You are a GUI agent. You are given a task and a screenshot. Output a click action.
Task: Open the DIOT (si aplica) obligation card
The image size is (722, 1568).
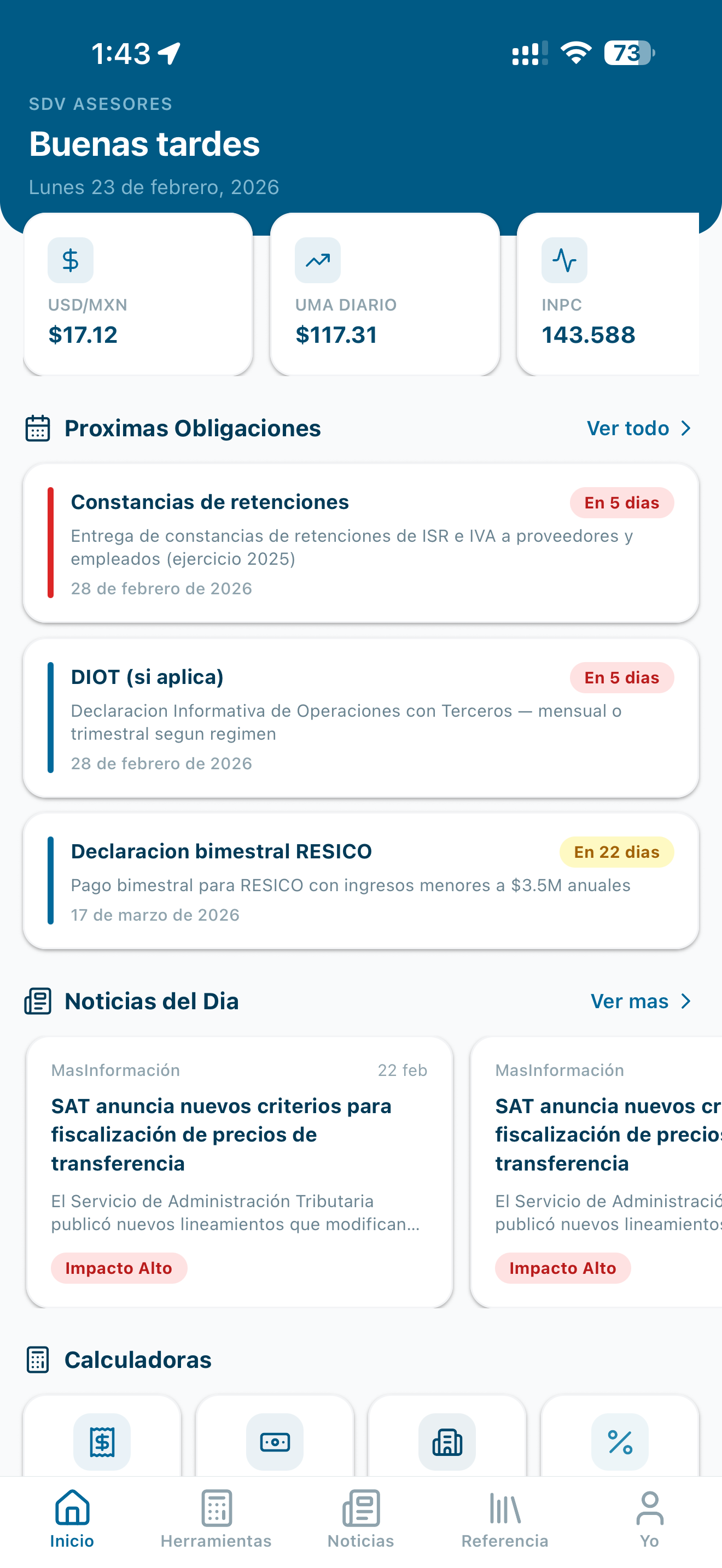[x=361, y=718]
